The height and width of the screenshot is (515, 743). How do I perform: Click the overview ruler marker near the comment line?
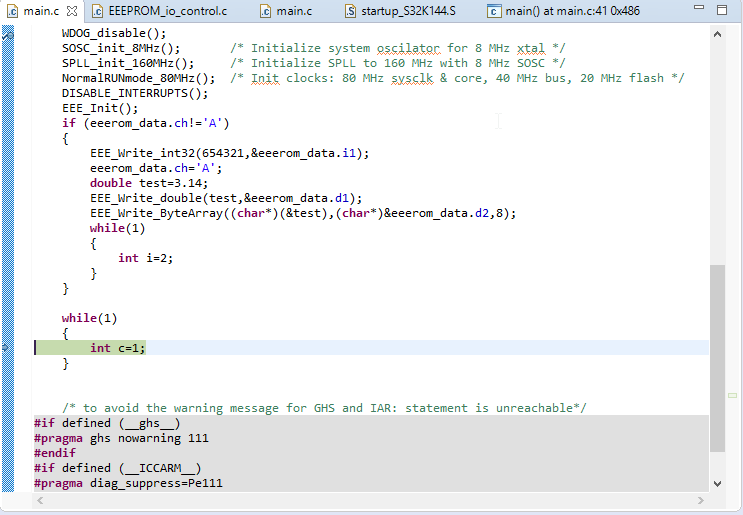coord(733,395)
